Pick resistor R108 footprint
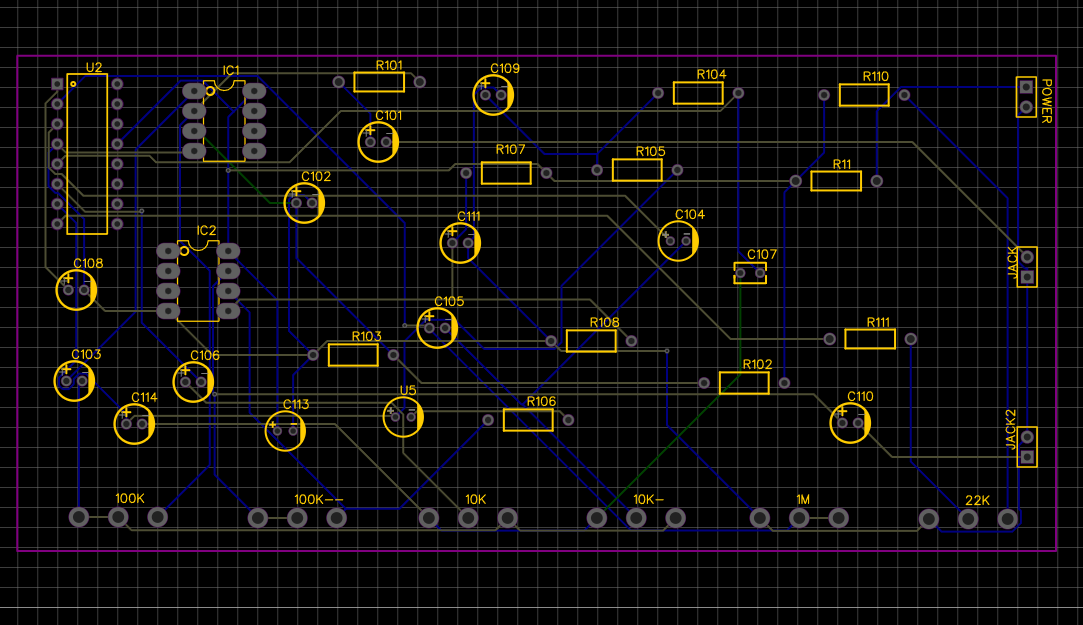 pyautogui.click(x=591, y=340)
